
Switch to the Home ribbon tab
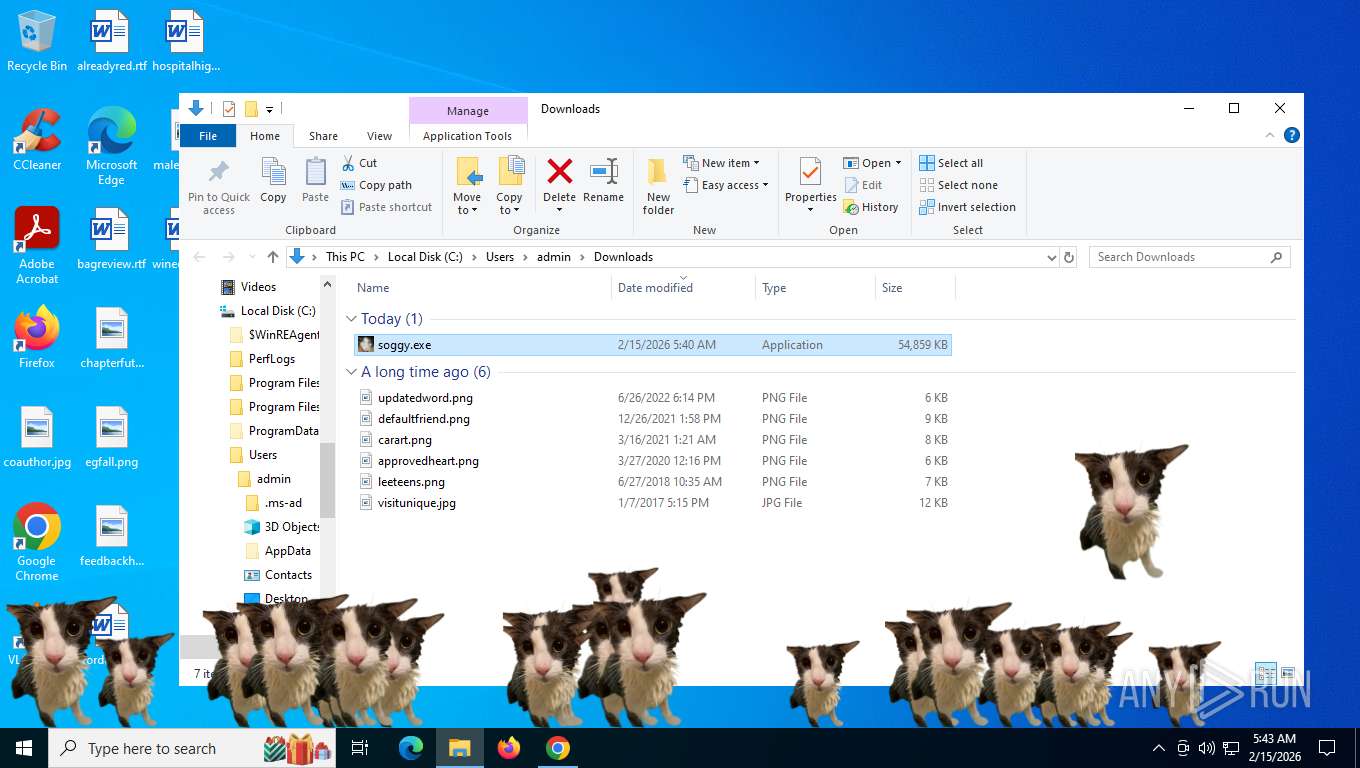265,136
